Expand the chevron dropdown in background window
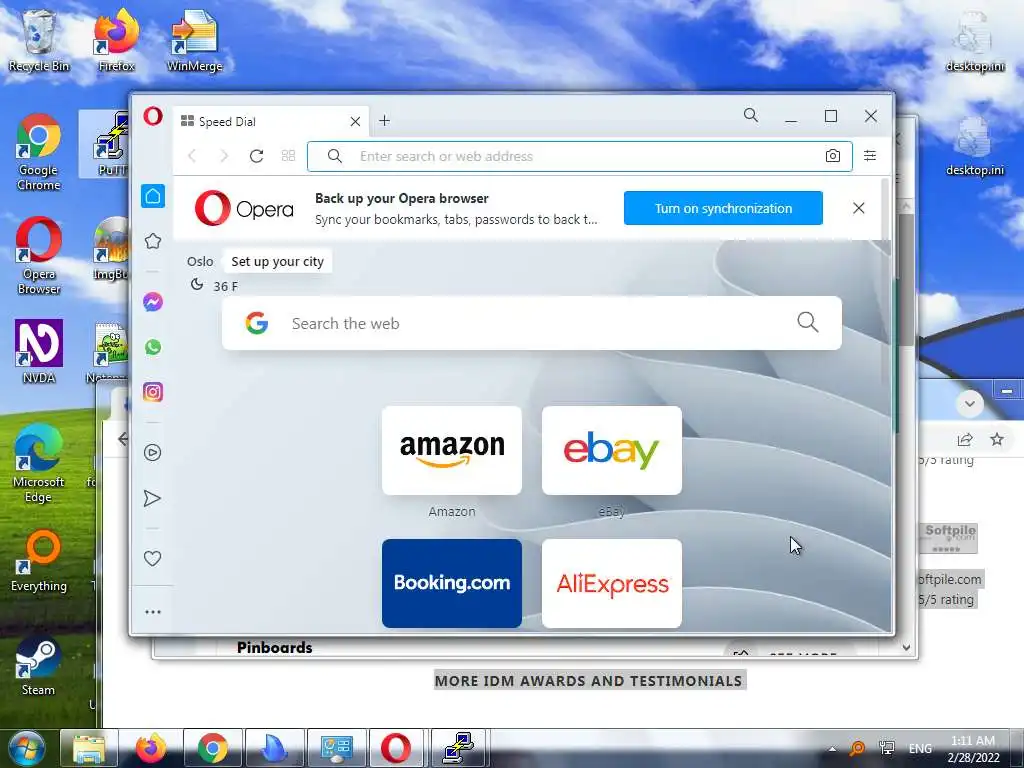 coord(970,404)
